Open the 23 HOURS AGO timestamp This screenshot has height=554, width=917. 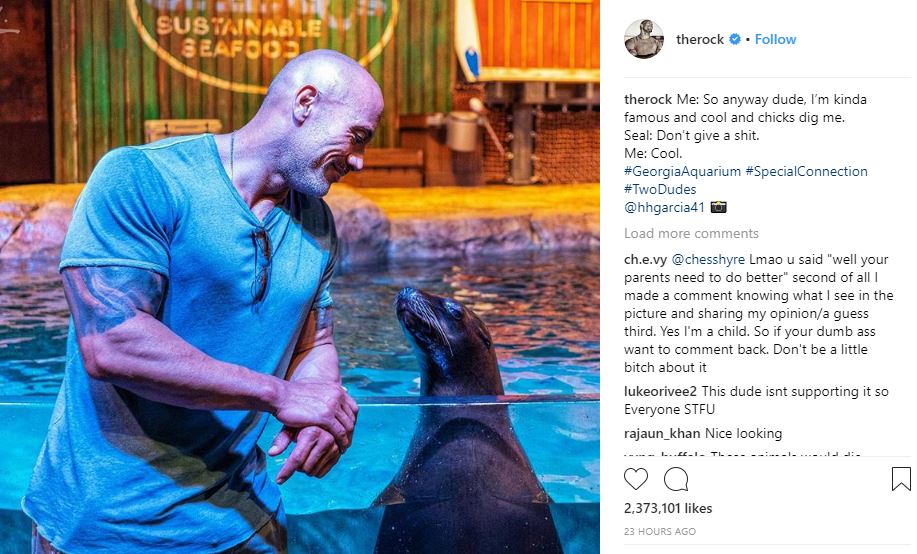[x=660, y=532]
